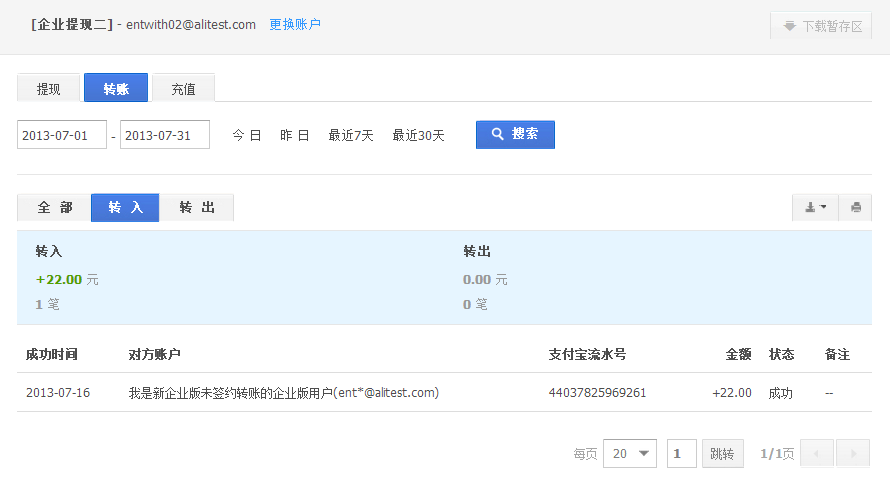The image size is (890, 484).
Task: Click the printer icon button
Action: 855,208
